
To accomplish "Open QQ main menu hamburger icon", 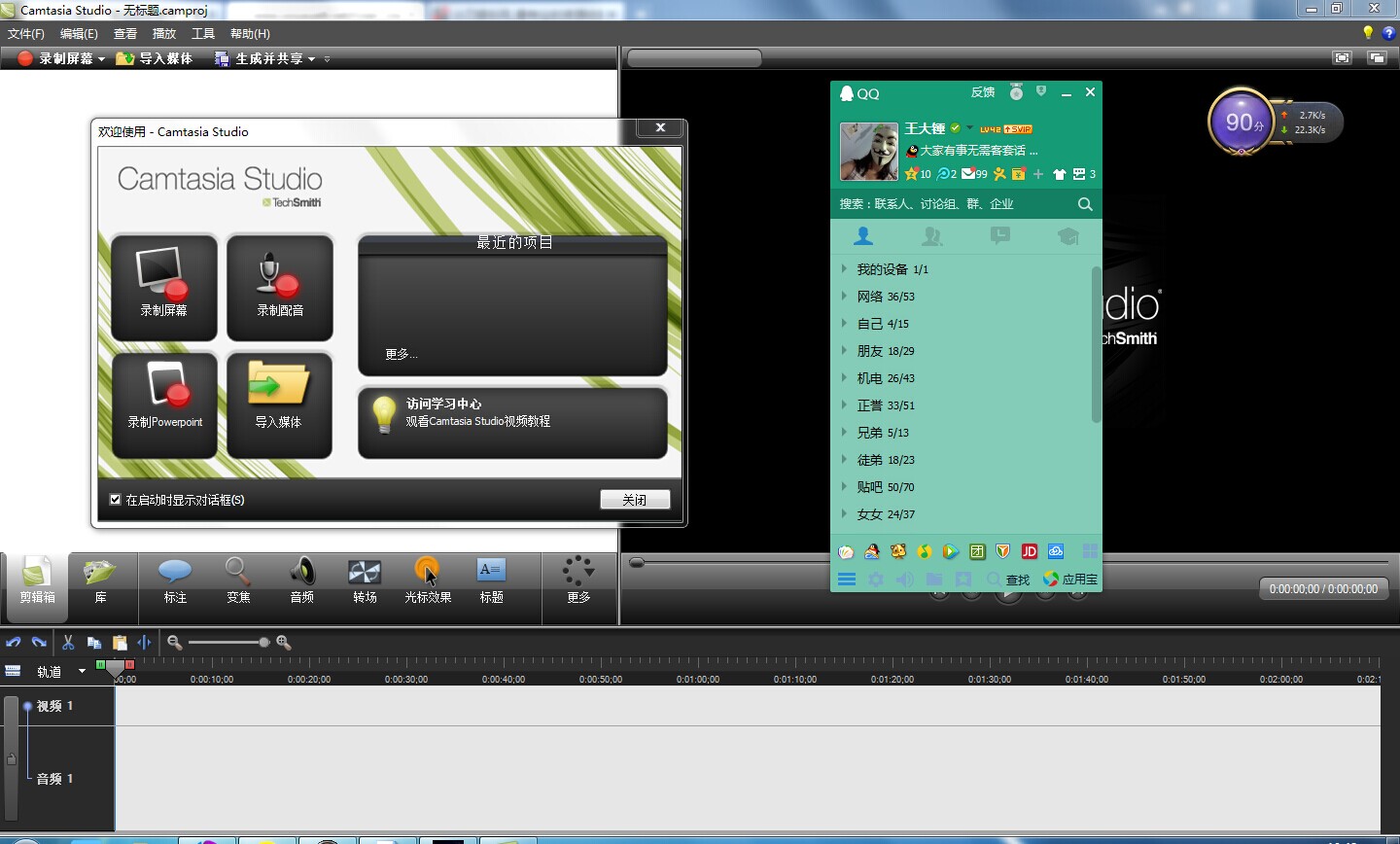I will (847, 580).
